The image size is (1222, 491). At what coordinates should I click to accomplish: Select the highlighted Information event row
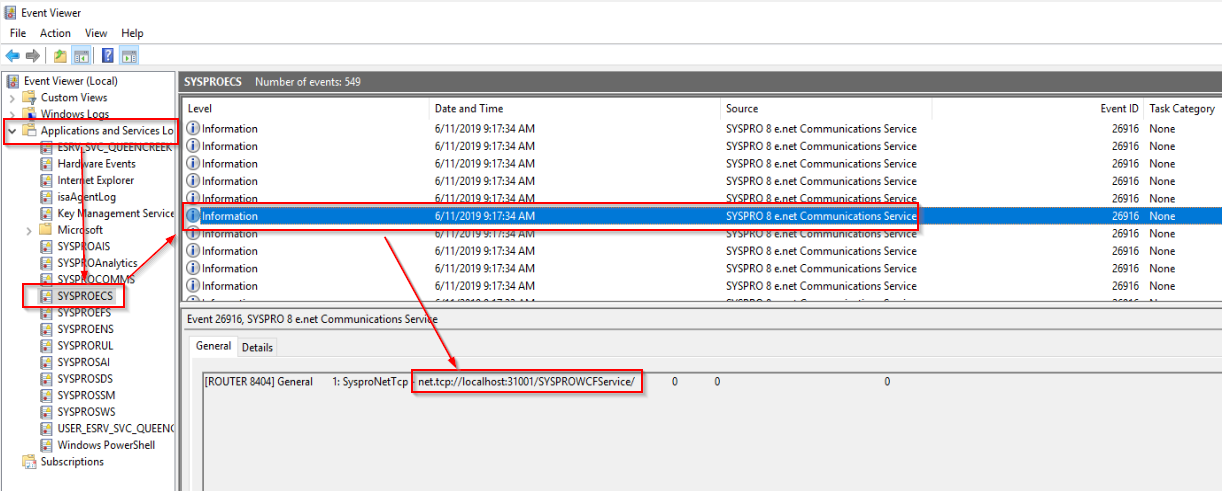(x=702, y=216)
